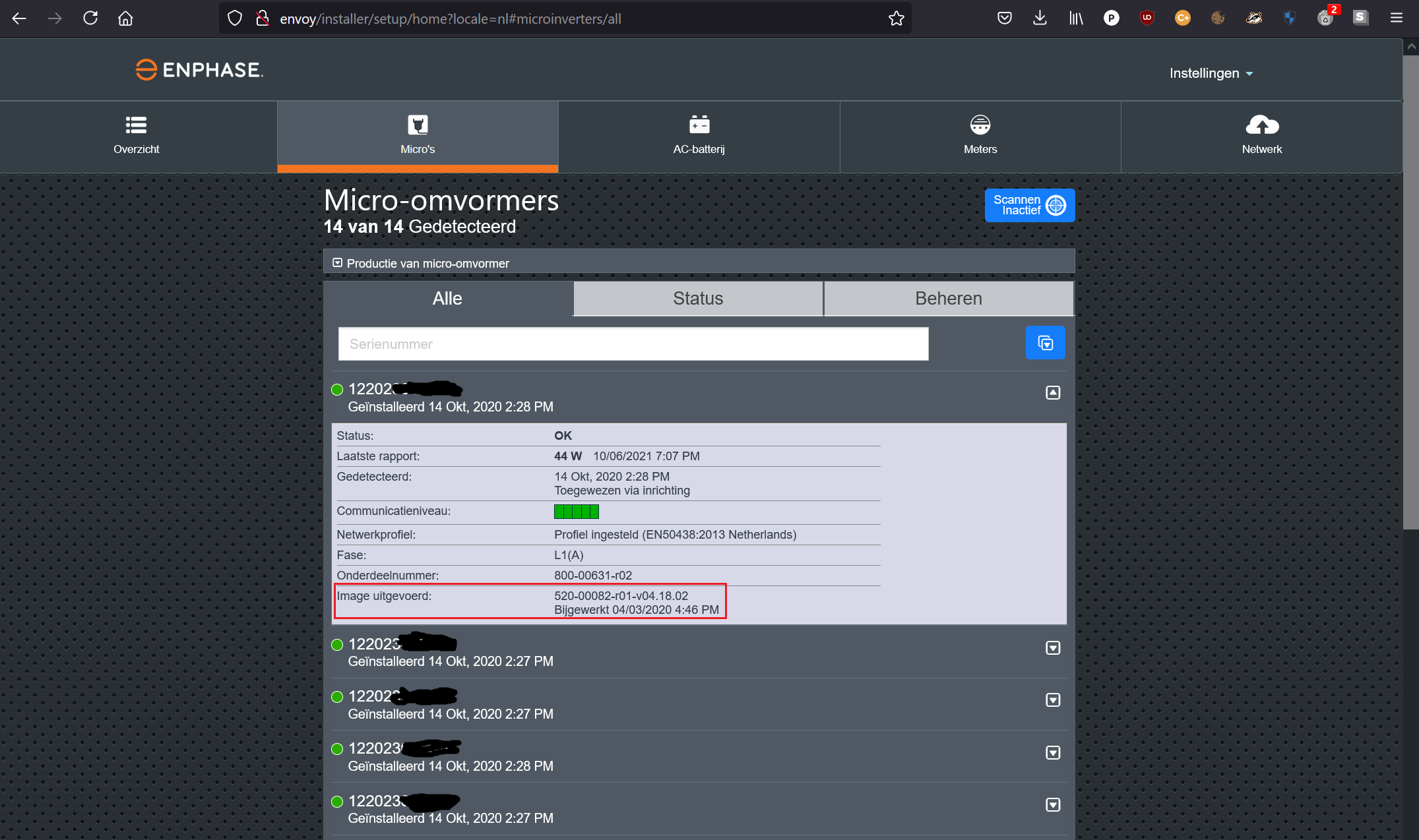Click the green Communicatieniveau signal bar

pyautogui.click(x=576, y=512)
